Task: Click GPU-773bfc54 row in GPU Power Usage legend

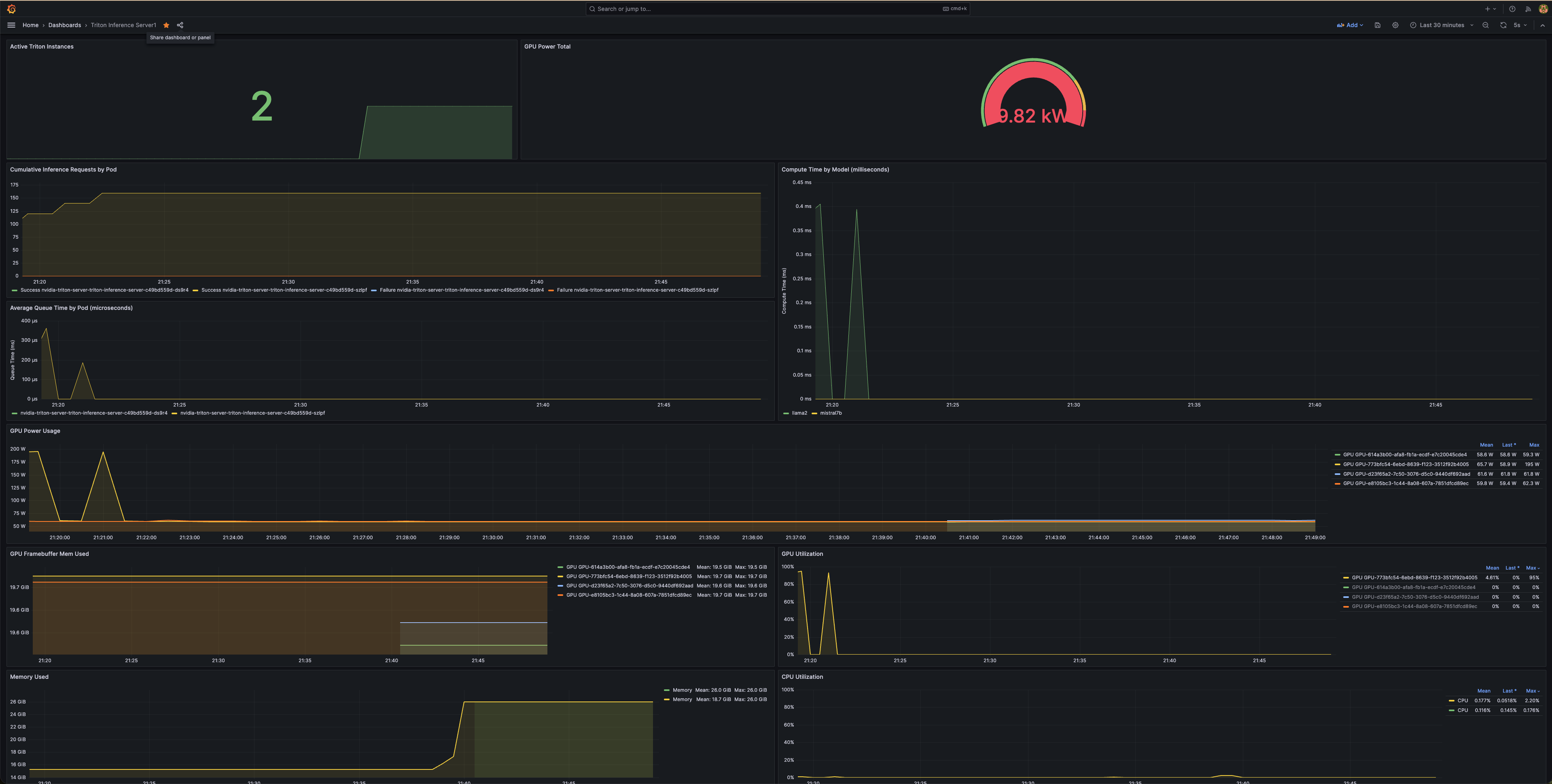Action: 1437,464
